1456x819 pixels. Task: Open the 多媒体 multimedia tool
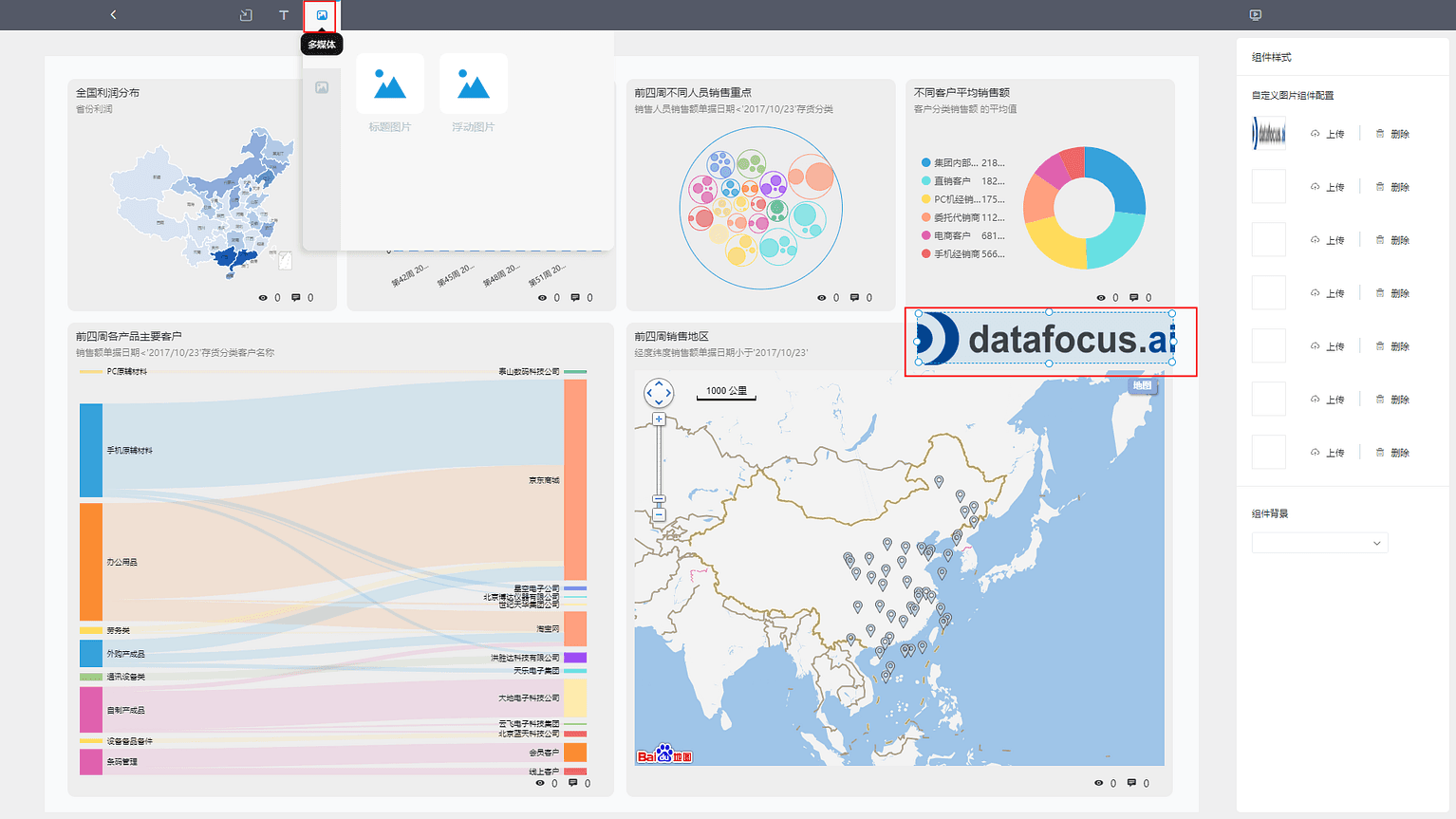coord(322,15)
